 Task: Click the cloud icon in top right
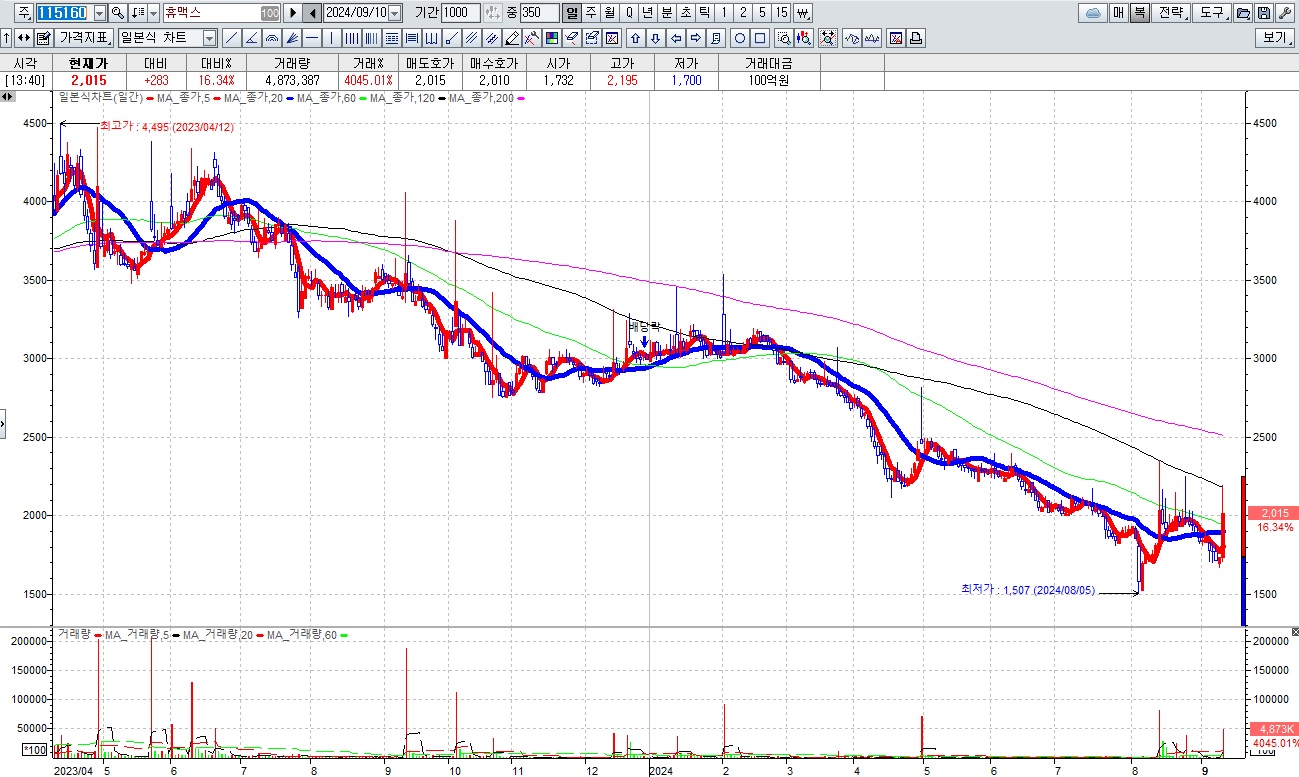coord(1093,13)
